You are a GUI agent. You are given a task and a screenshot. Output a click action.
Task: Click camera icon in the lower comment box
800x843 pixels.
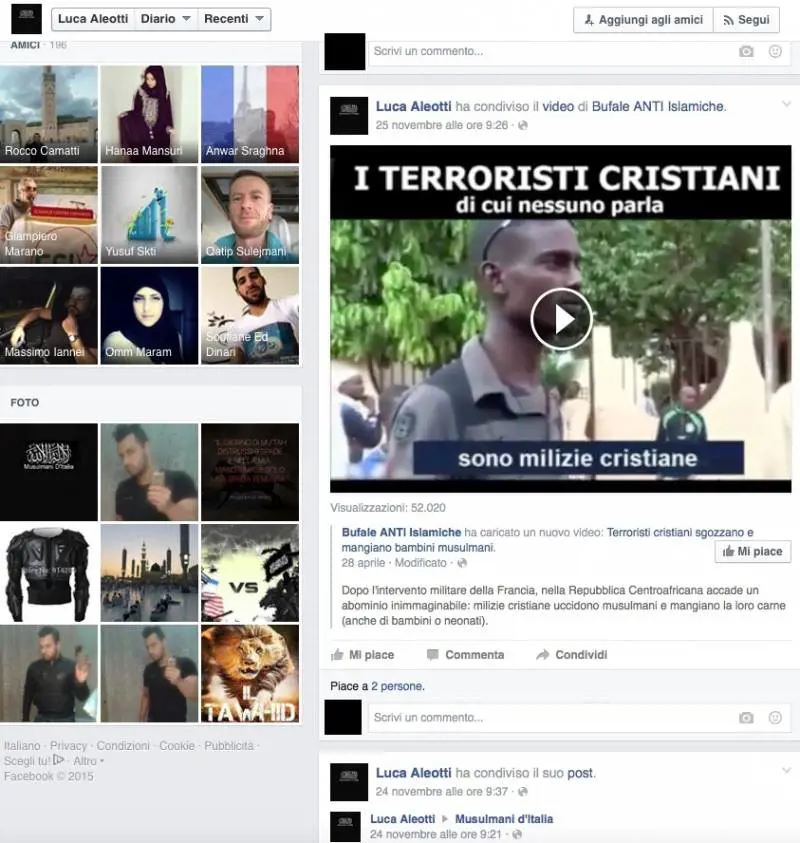pyautogui.click(x=746, y=718)
